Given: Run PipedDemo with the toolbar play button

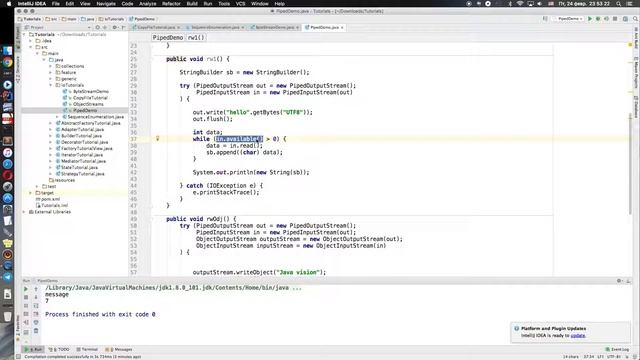Looking at the screenshot, I should 590,19.
